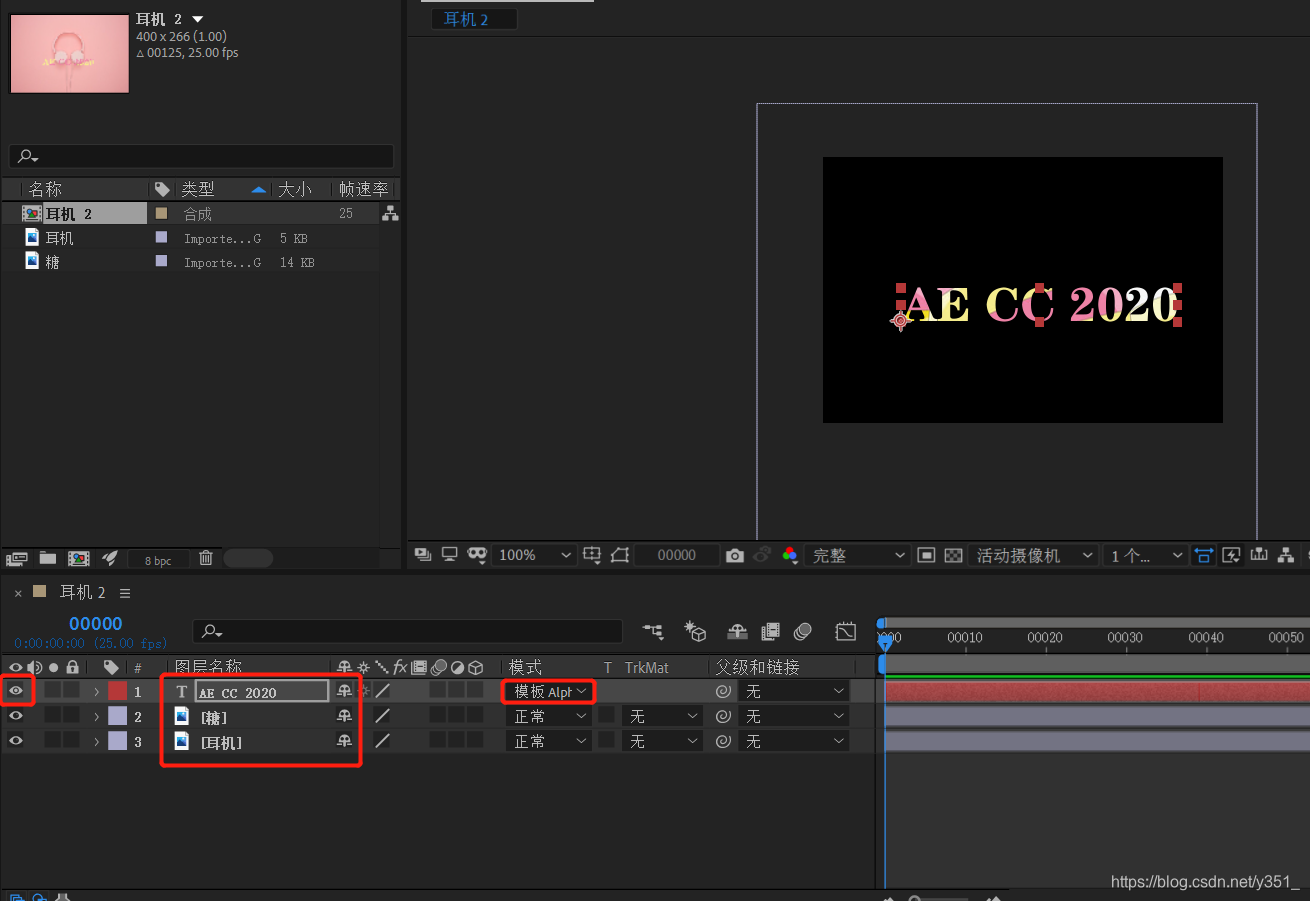Click the timeline layer search field
The width and height of the screenshot is (1310, 901).
coord(408,631)
